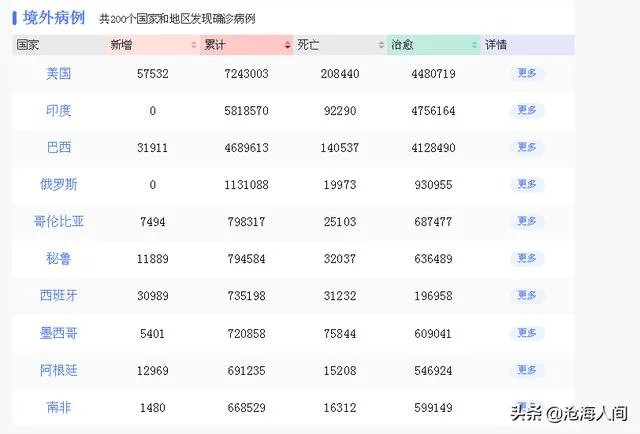This screenshot has height=434, width=640.
Task: Click 更多 button in 西班牙 row
Action: [x=527, y=296]
